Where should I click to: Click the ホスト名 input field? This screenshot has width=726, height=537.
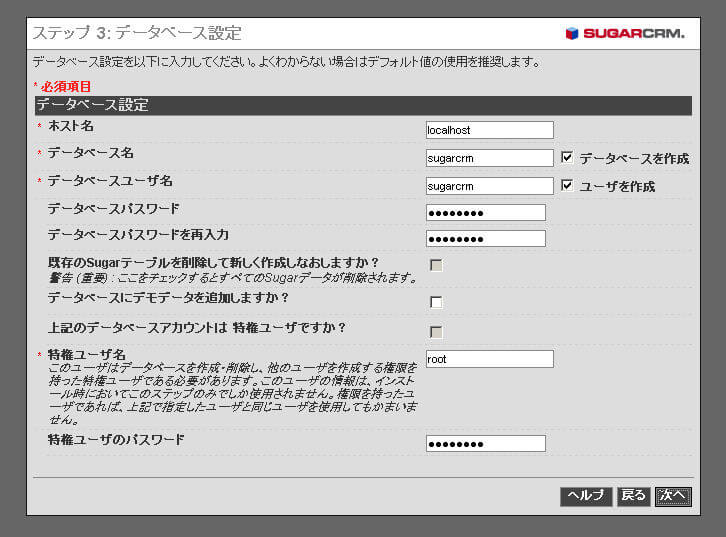489,130
